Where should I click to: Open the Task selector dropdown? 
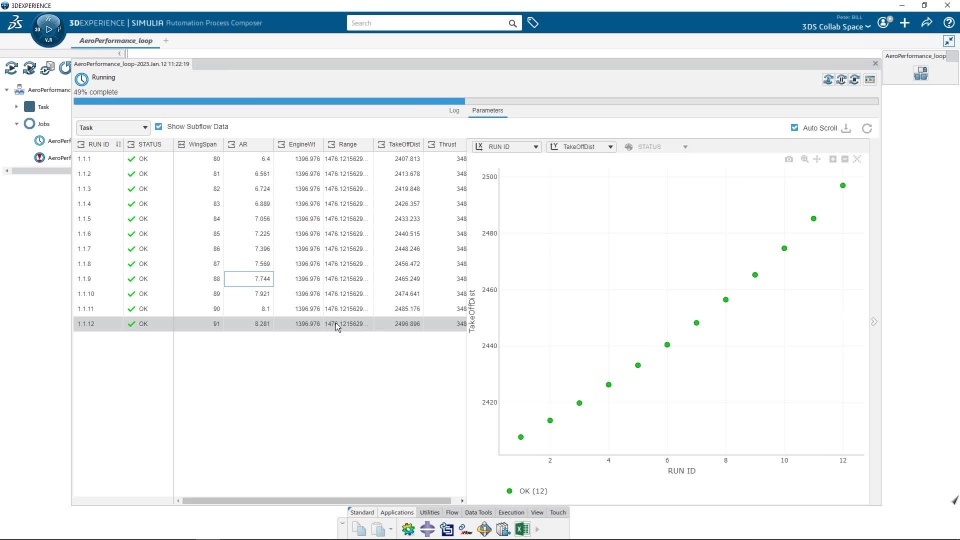click(113, 127)
